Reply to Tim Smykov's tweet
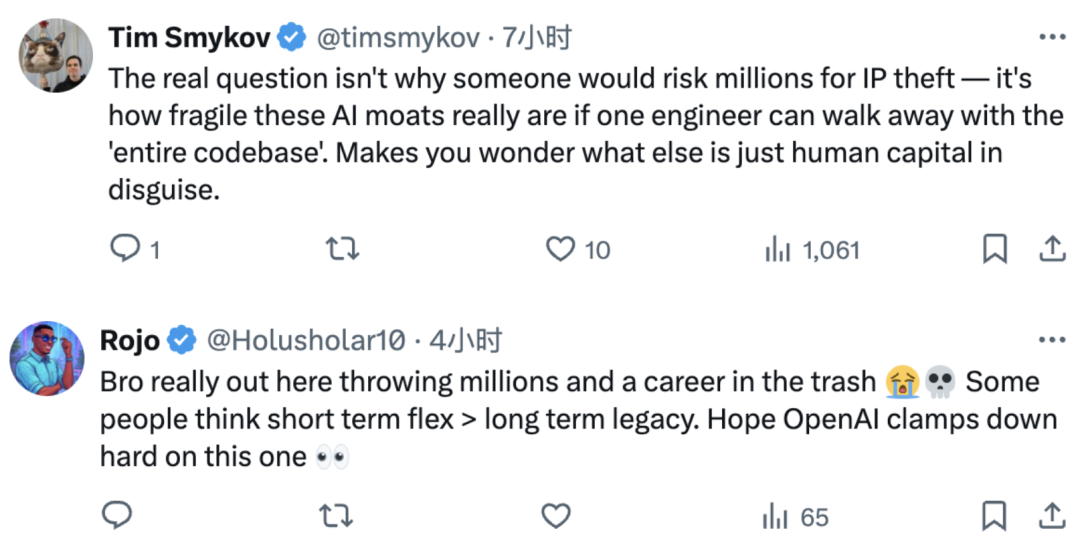 pos(124,249)
